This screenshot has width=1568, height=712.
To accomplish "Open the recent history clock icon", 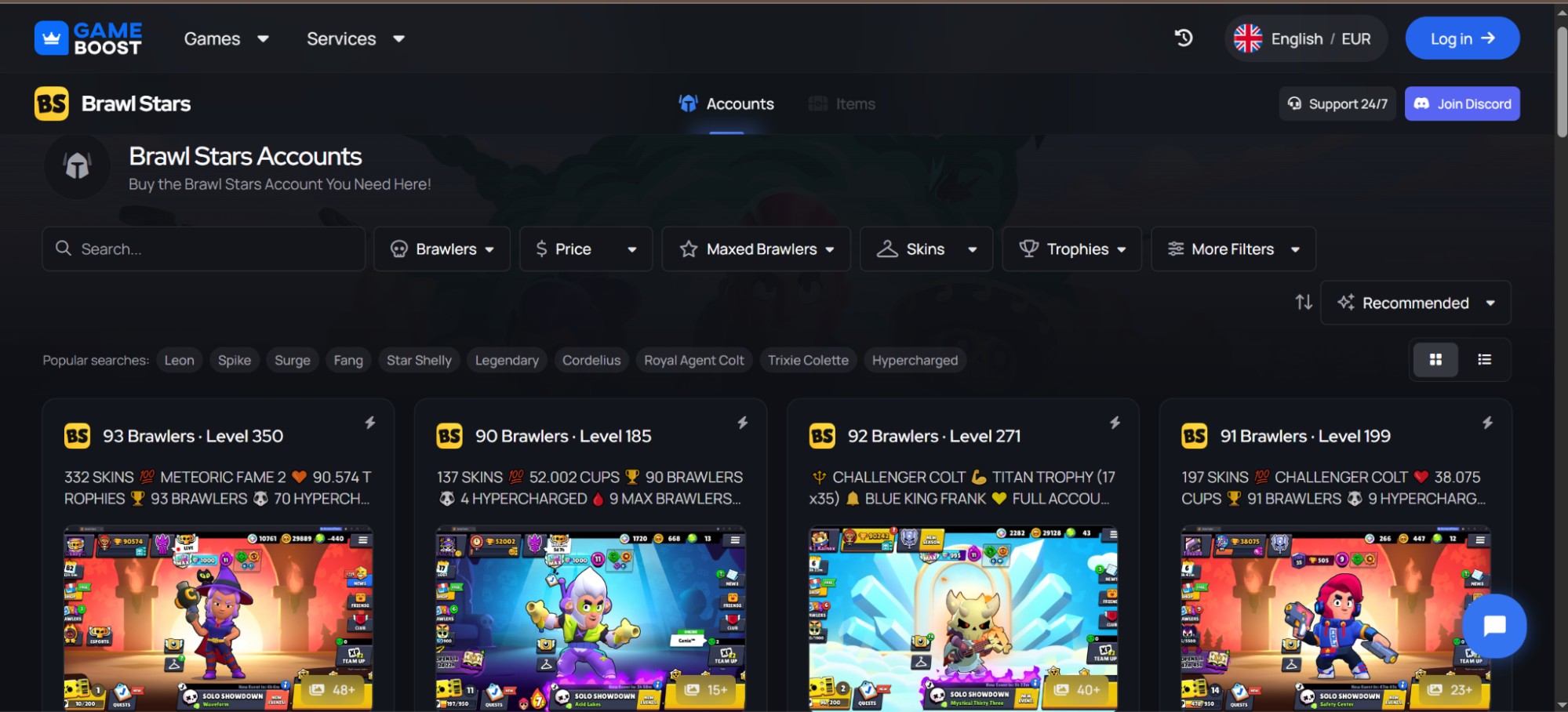I will (1184, 38).
